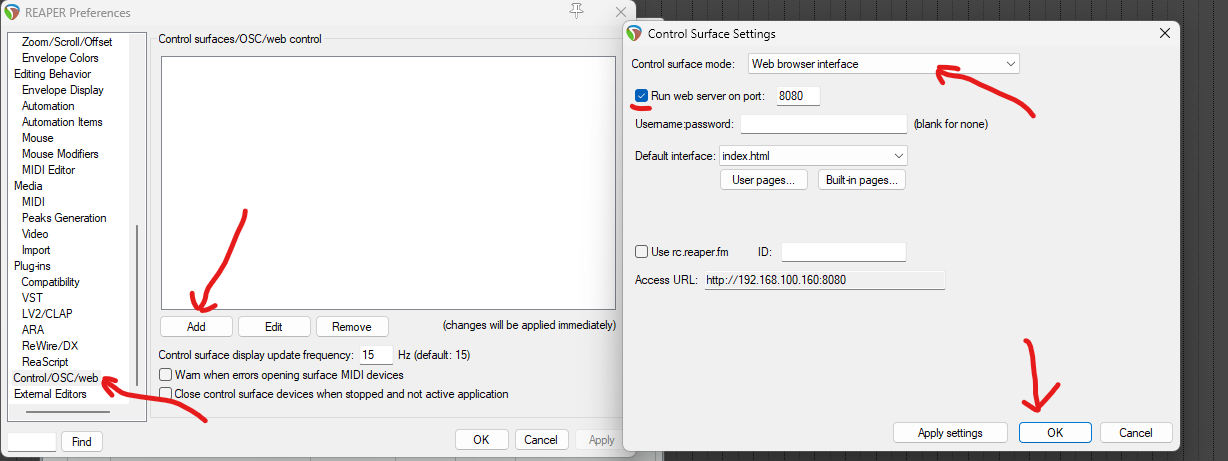
Task: Click OK in REAPER Preferences window
Action: coord(481,440)
